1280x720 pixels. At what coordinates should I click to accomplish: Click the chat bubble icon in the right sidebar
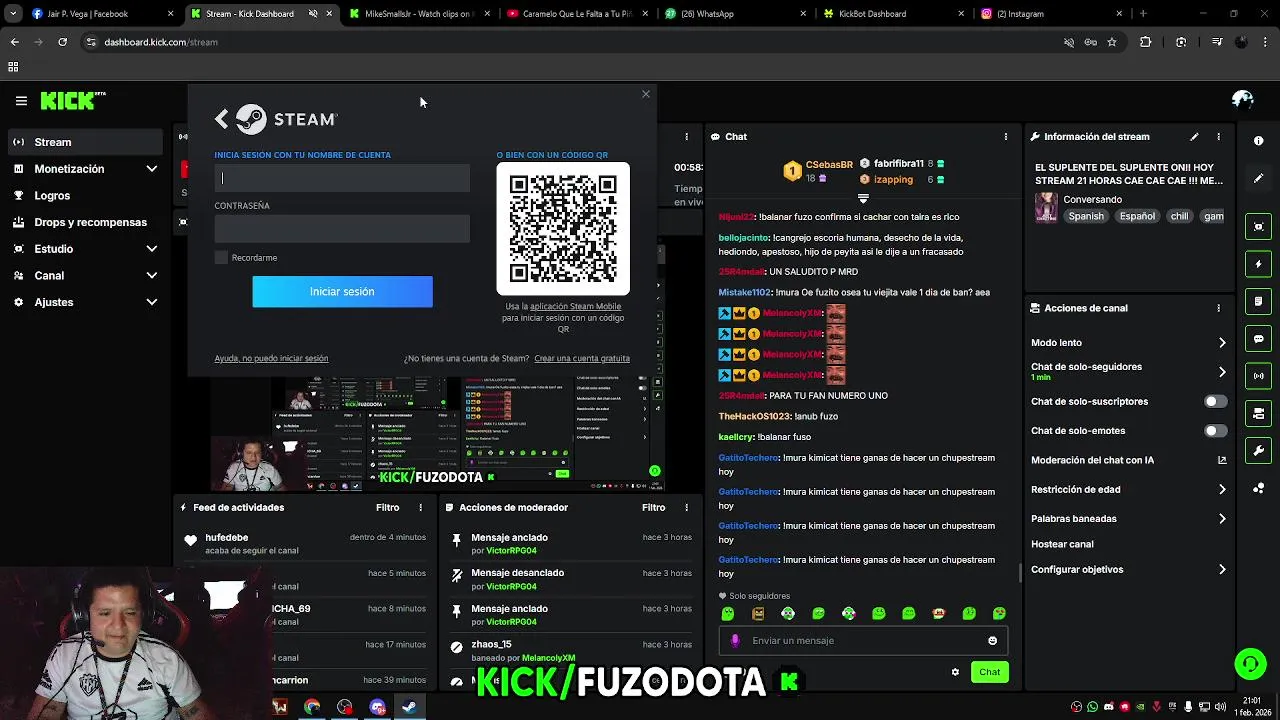pos(1259,339)
